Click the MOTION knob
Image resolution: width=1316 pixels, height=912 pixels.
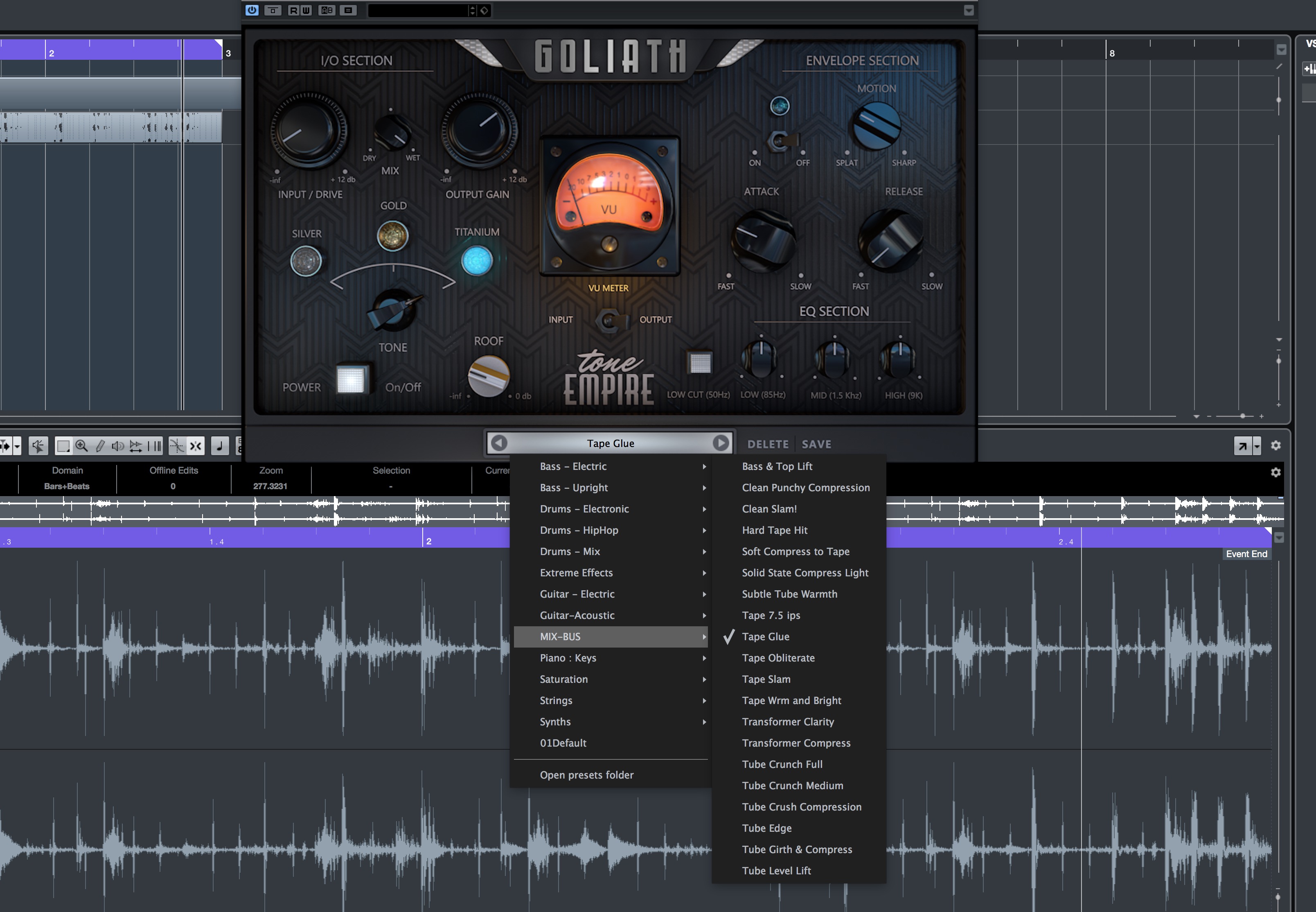tap(876, 126)
